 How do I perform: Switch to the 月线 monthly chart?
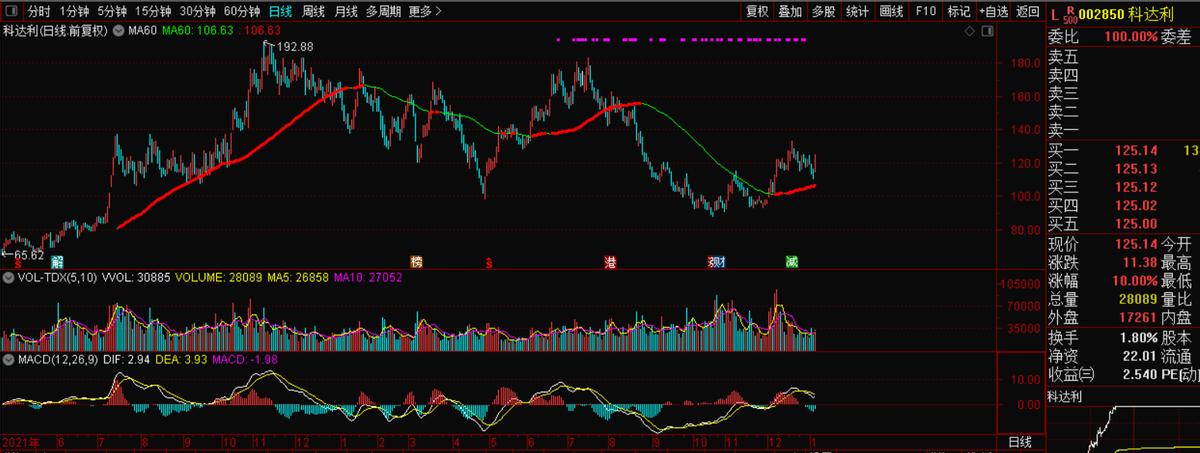tap(346, 12)
